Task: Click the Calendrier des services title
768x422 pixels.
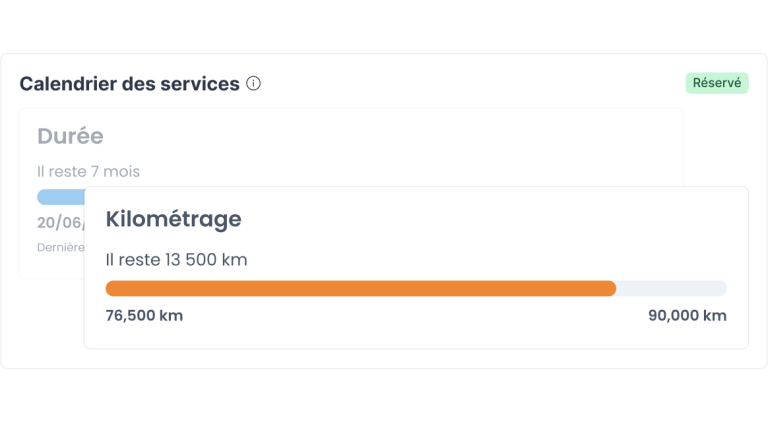Action: pos(129,84)
